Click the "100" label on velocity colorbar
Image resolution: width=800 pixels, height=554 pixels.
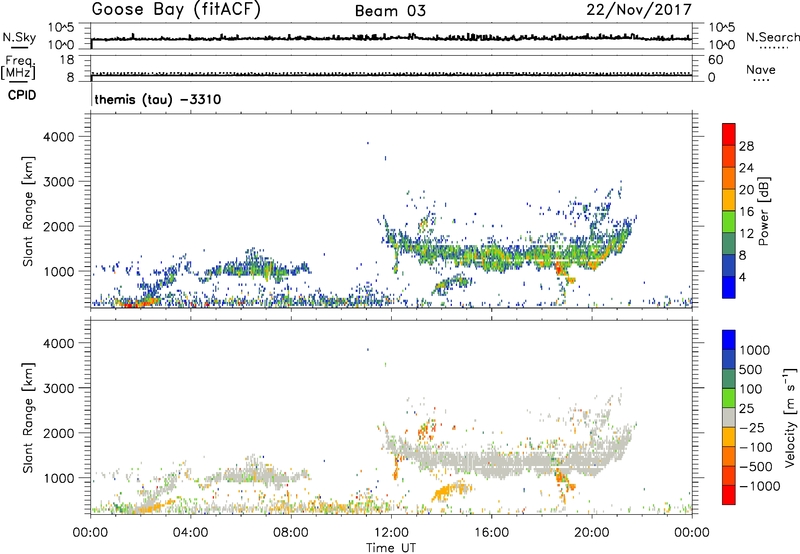point(750,389)
